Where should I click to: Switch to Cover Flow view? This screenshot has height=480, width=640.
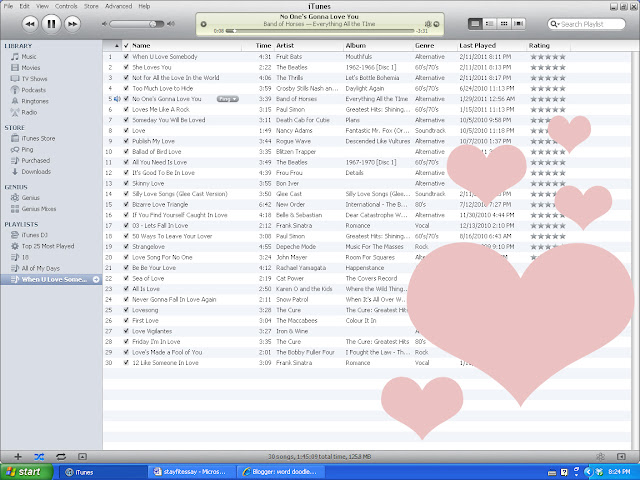tap(518, 24)
